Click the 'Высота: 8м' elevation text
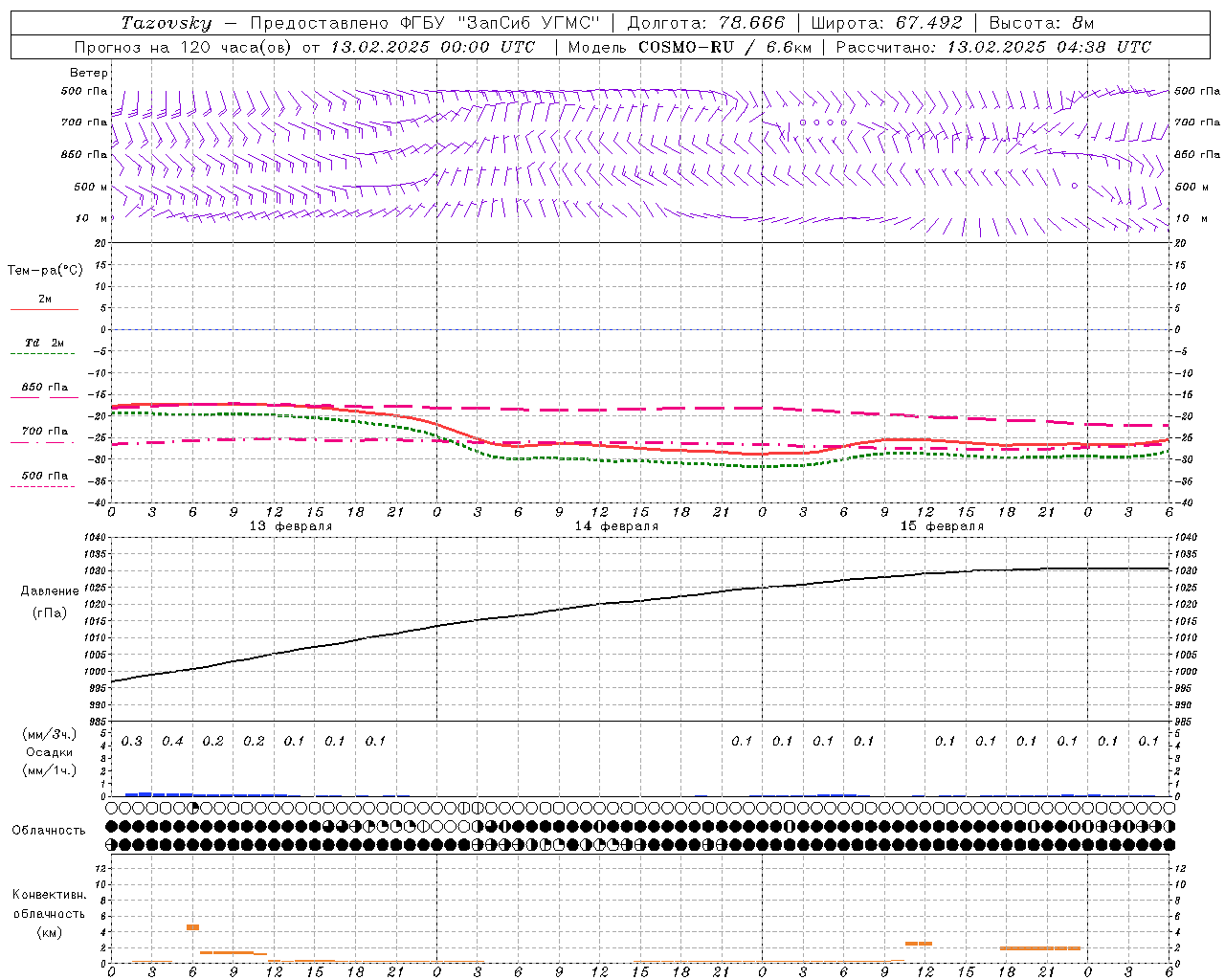This screenshot has height=980, width=1225. pyautogui.click(x=1041, y=23)
